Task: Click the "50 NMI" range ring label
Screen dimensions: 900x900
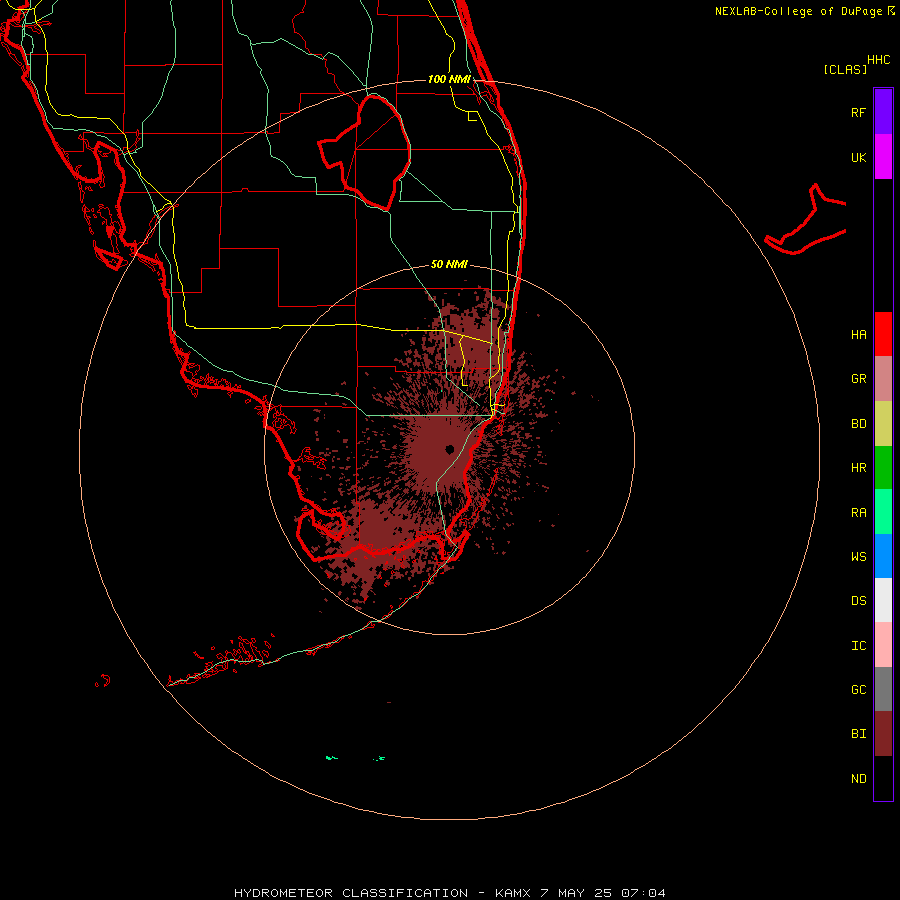Action: [449, 264]
